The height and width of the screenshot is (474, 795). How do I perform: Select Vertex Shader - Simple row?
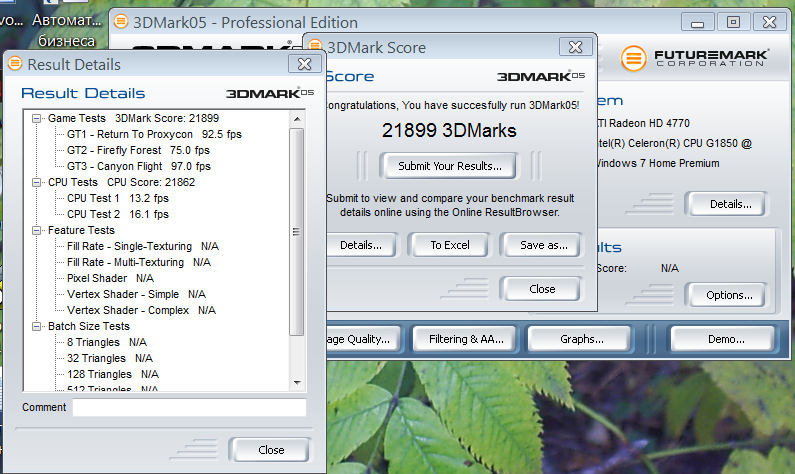136,295
